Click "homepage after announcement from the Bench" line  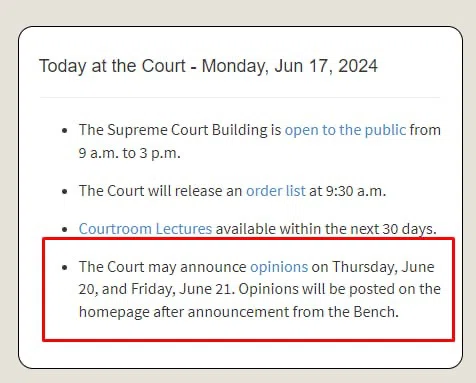239,312
